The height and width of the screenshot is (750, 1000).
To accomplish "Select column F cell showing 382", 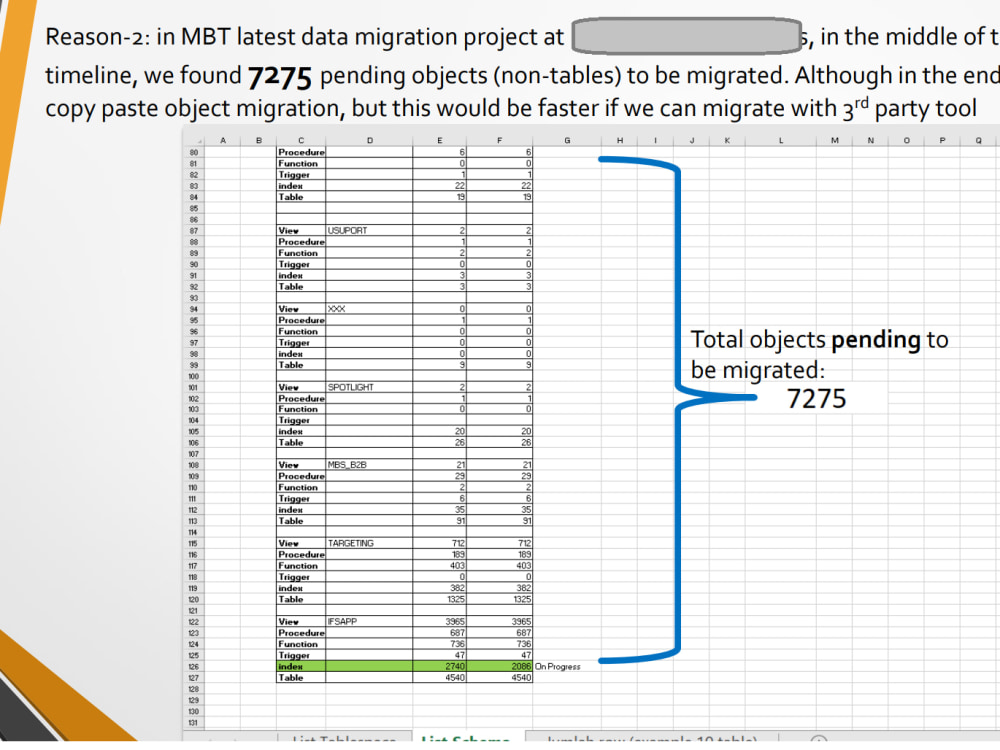I will click(x=499, y=589).
